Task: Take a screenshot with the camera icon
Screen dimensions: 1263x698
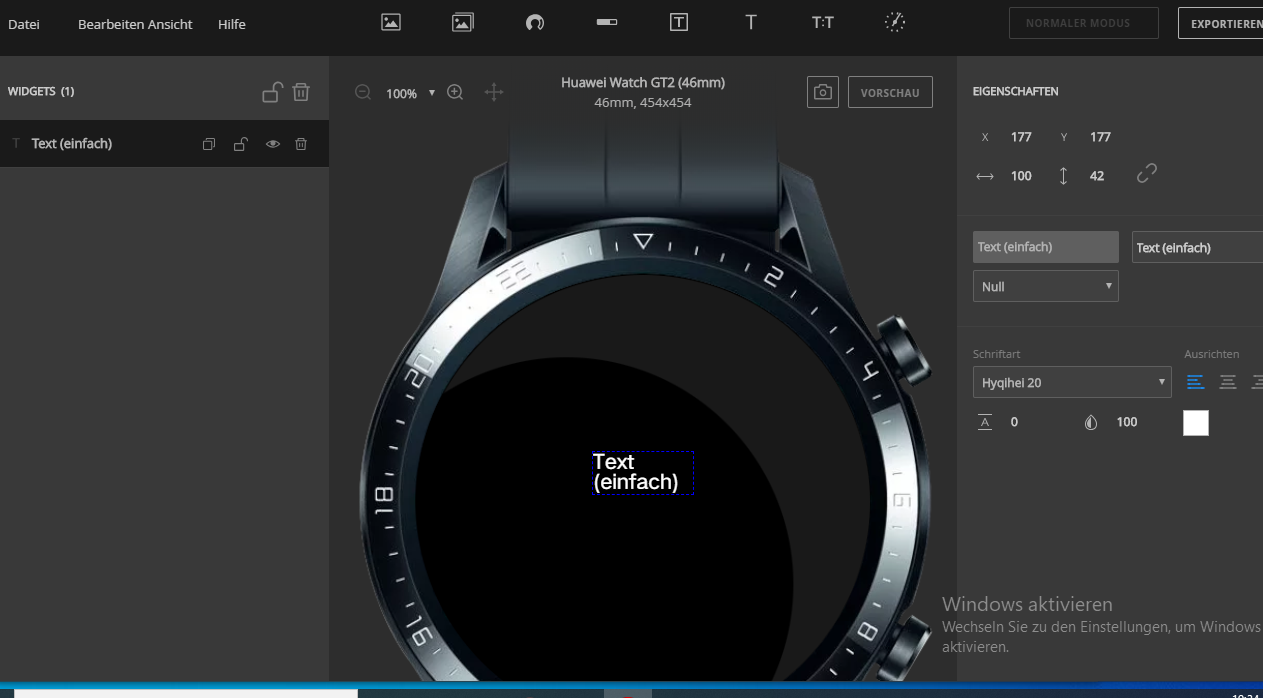Action: click(x=823, y=92)
